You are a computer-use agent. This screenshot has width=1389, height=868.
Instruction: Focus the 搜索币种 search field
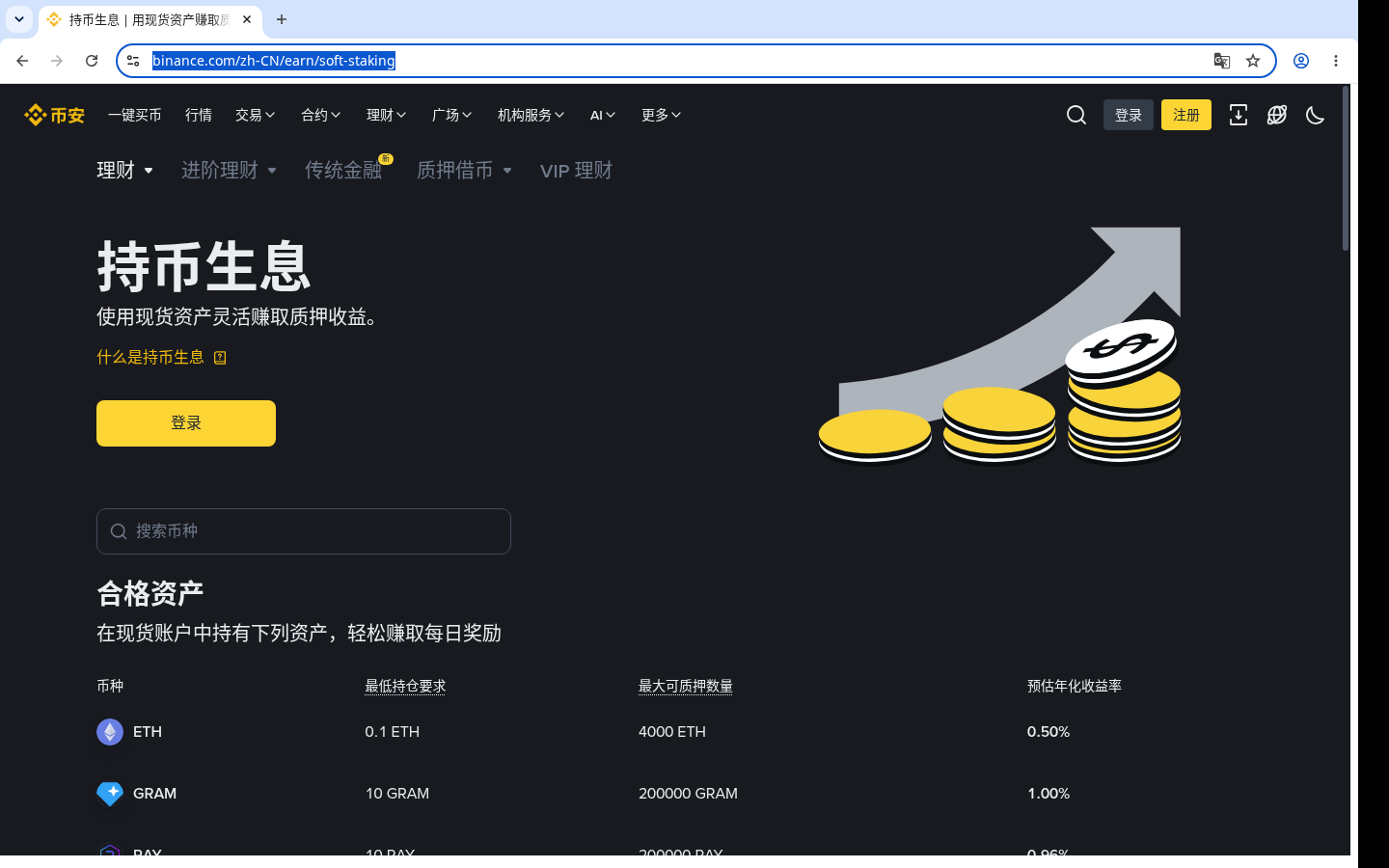[304, 531]
